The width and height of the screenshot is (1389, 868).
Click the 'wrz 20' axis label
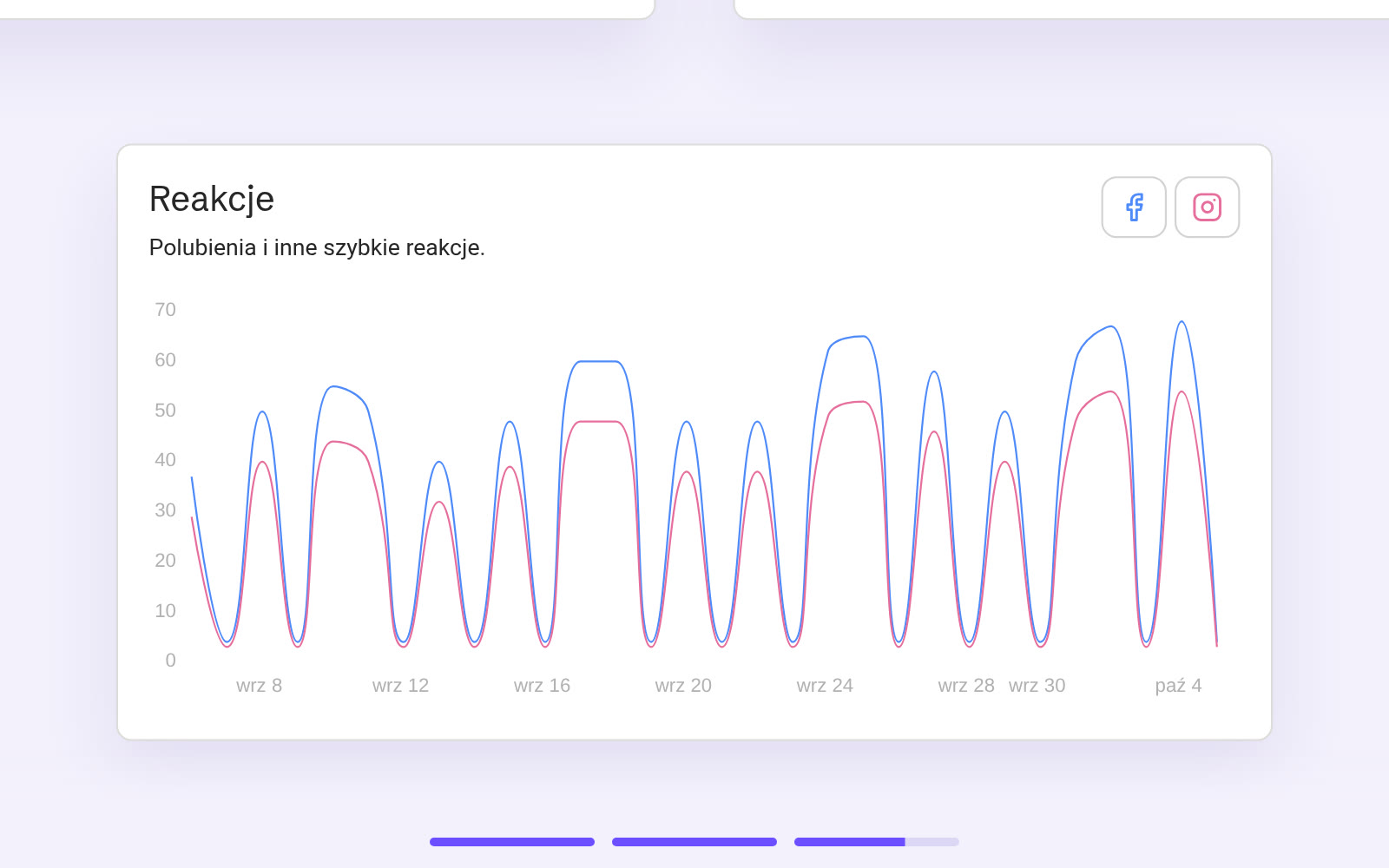[684, 686]
